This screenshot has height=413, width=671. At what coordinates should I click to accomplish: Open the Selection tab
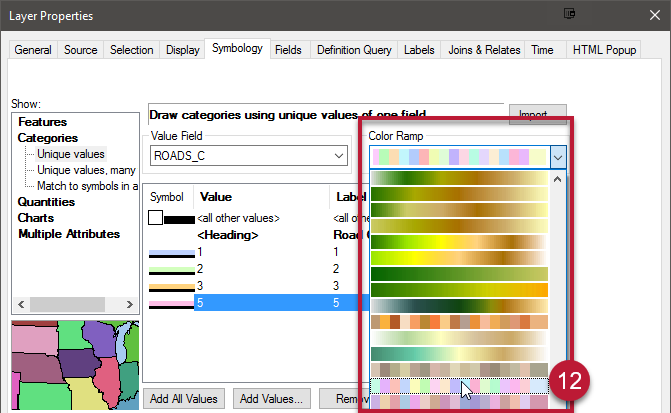tap(131, 50)
